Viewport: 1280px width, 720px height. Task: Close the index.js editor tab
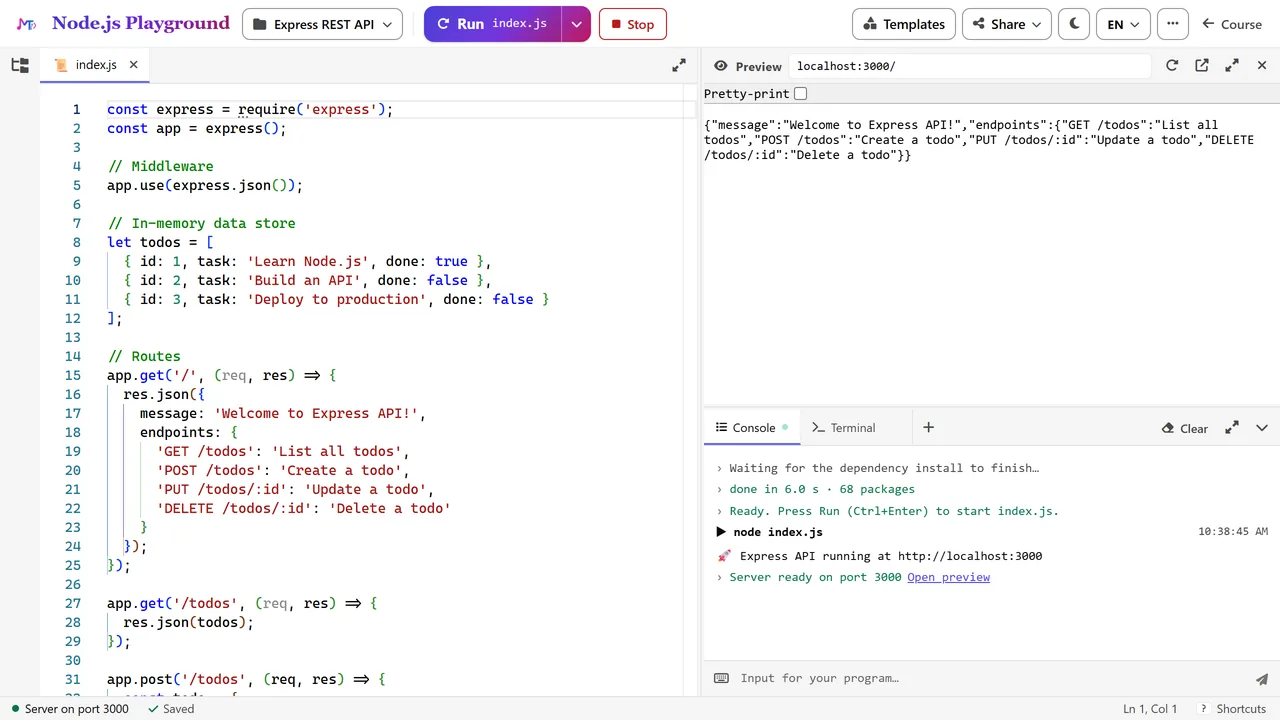pyautogui.click(x=133, y=64)
